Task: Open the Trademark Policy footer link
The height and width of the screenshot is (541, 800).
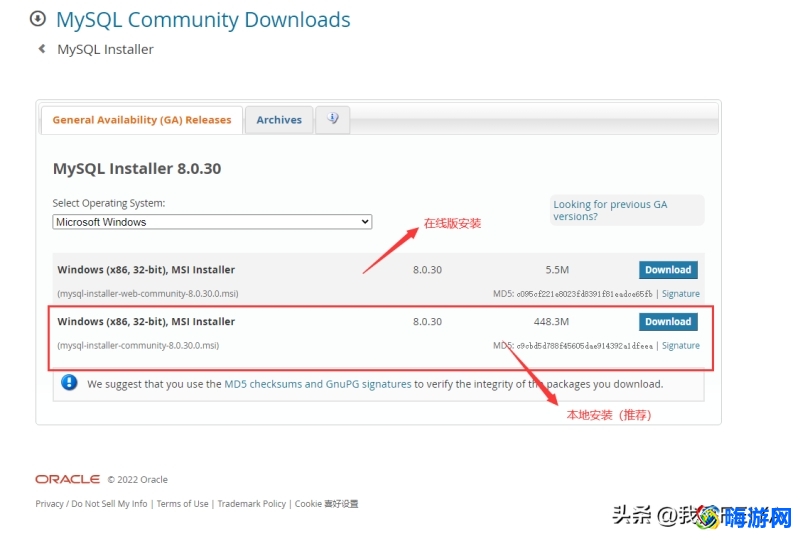Action: (x=252, y=504)
